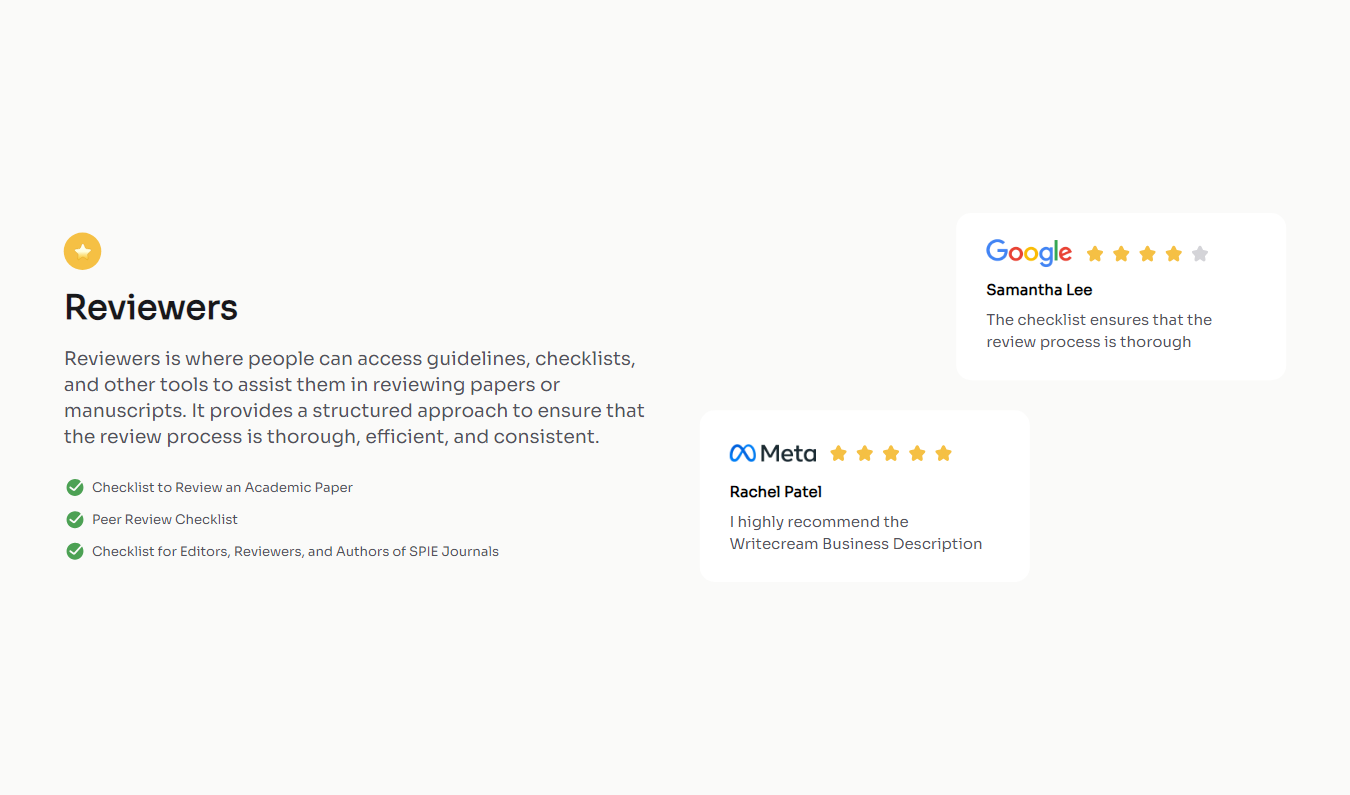The height and width of the screenshot is (795, 1350).
Task: Select the first star in Meta rating
Action: click(x=839, y=454)
